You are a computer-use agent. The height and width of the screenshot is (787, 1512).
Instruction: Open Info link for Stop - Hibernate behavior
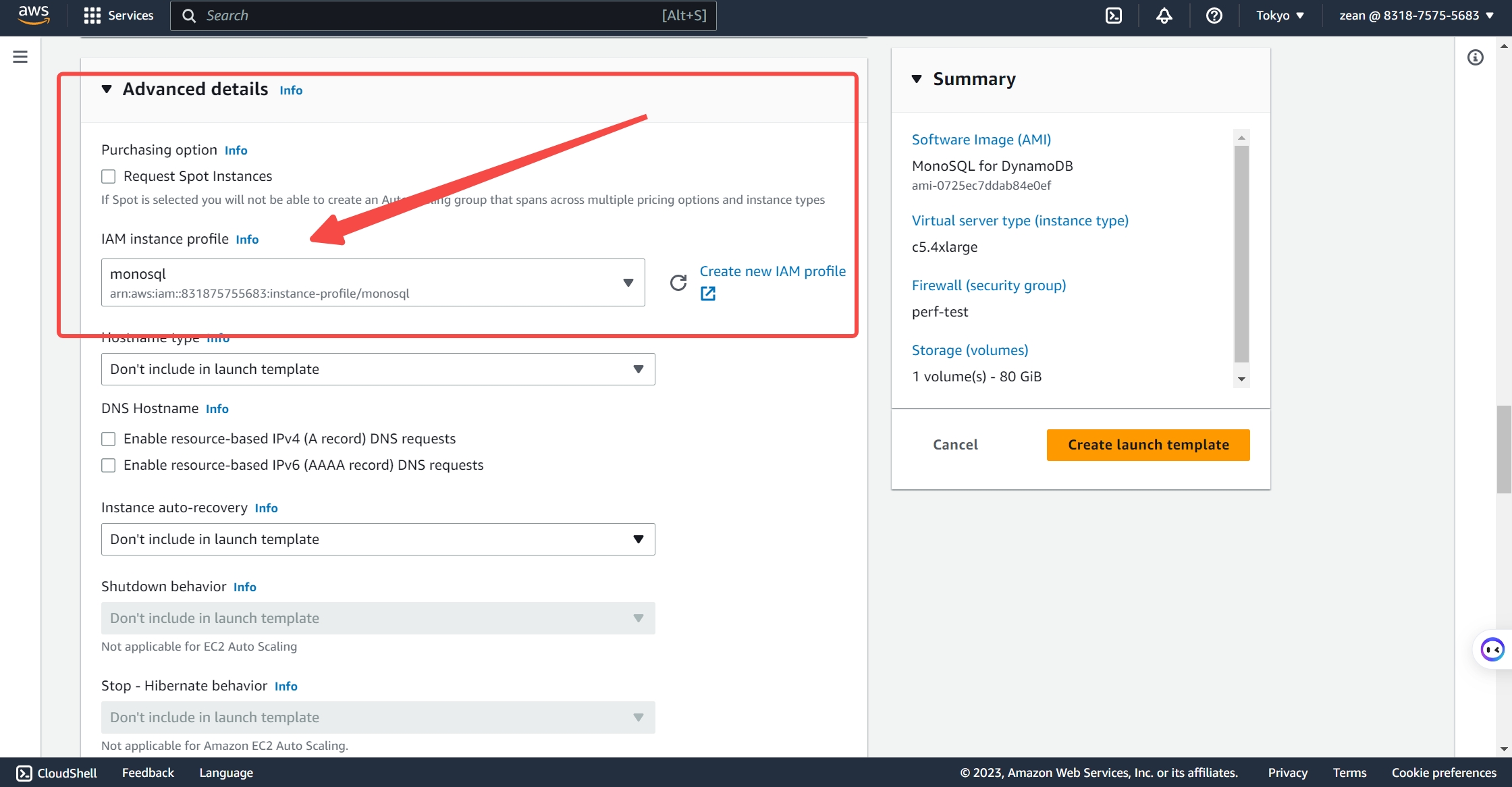286,686
